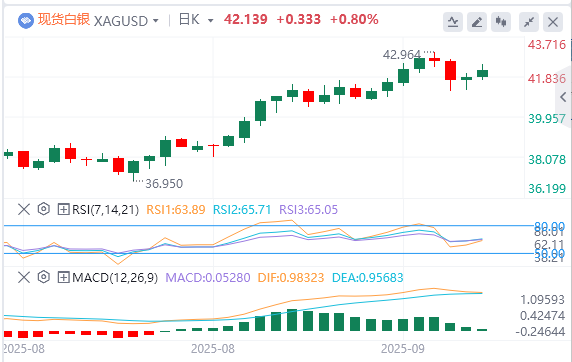This screenshot has width=572, height=362.
Task: Expand the right side panel arrow
Action: click(x=563, y=97)
